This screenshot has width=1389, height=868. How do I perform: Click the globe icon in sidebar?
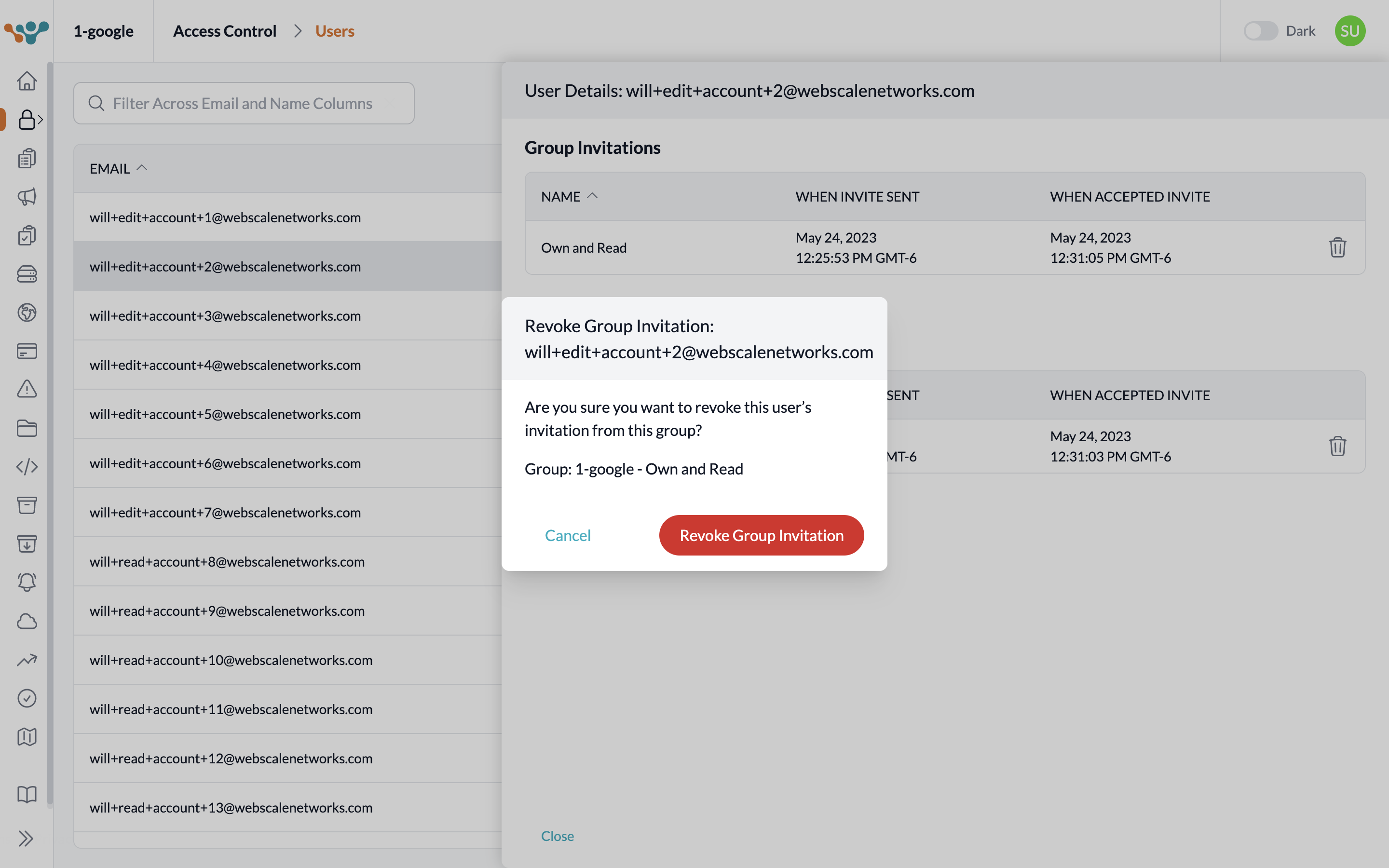[x=27, y=312]
